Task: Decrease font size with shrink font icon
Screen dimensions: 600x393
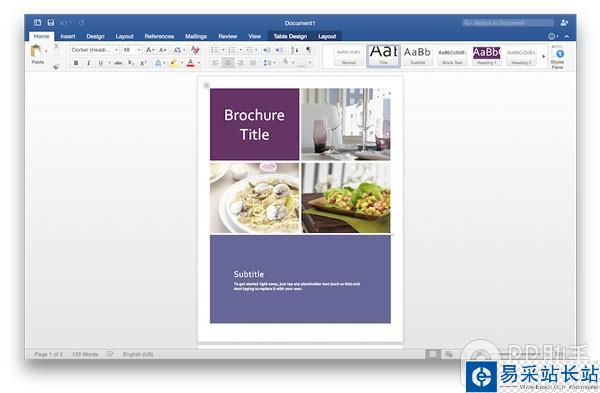Action: click(x=163, y=50)
